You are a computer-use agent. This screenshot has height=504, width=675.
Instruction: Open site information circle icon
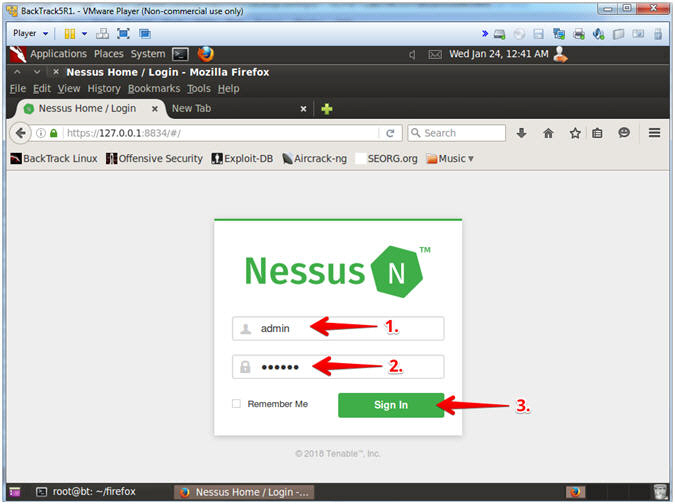(x=40, y=133)
